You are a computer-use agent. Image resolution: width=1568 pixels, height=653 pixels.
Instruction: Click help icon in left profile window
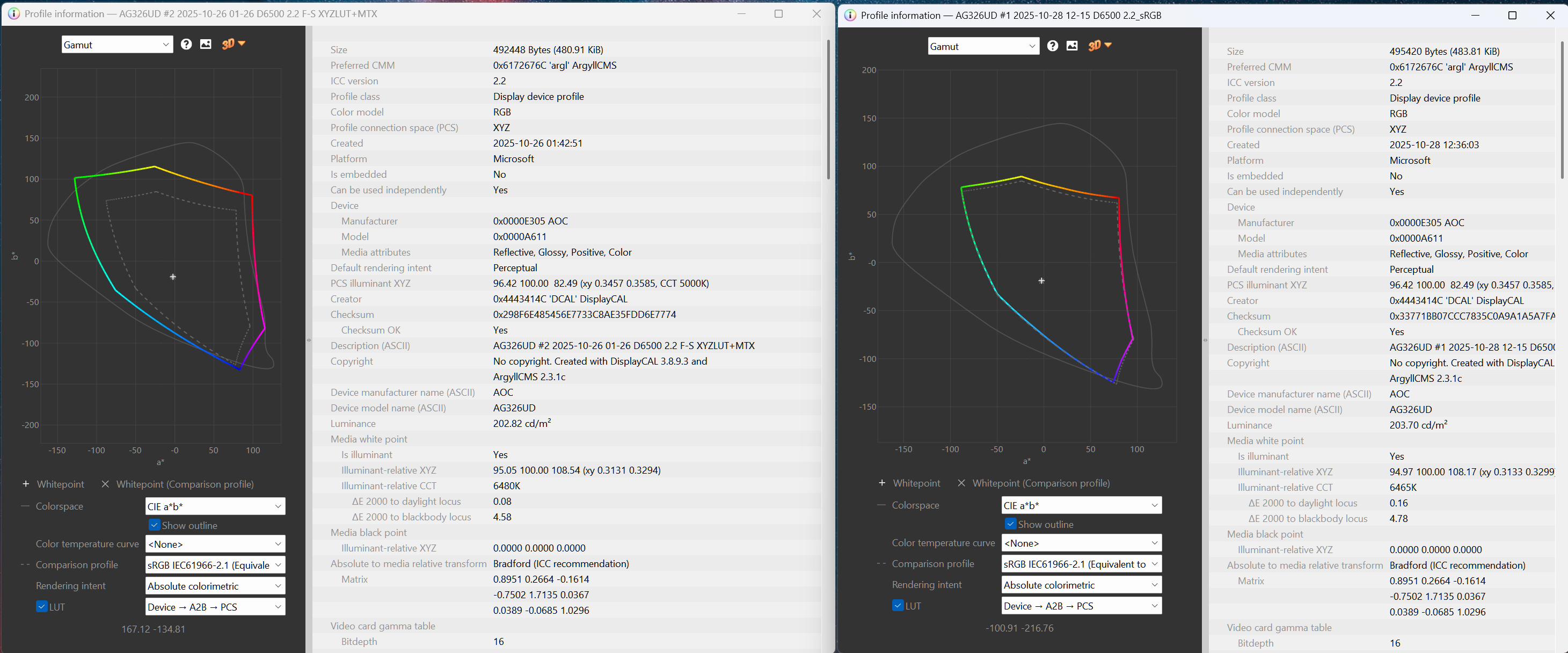pos(186,45)
